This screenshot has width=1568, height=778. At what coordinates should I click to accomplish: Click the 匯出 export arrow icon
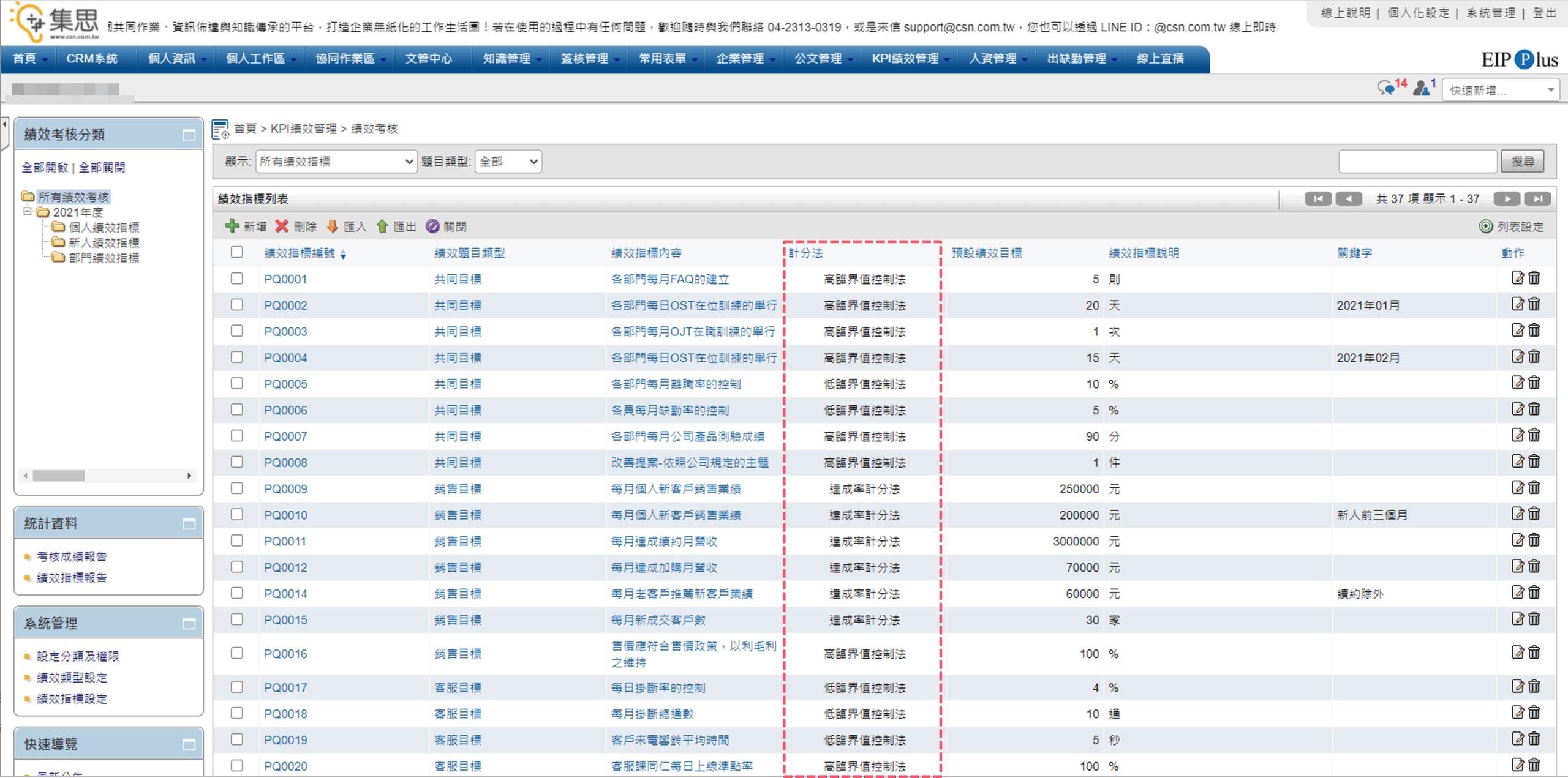[x=382, y=226]
